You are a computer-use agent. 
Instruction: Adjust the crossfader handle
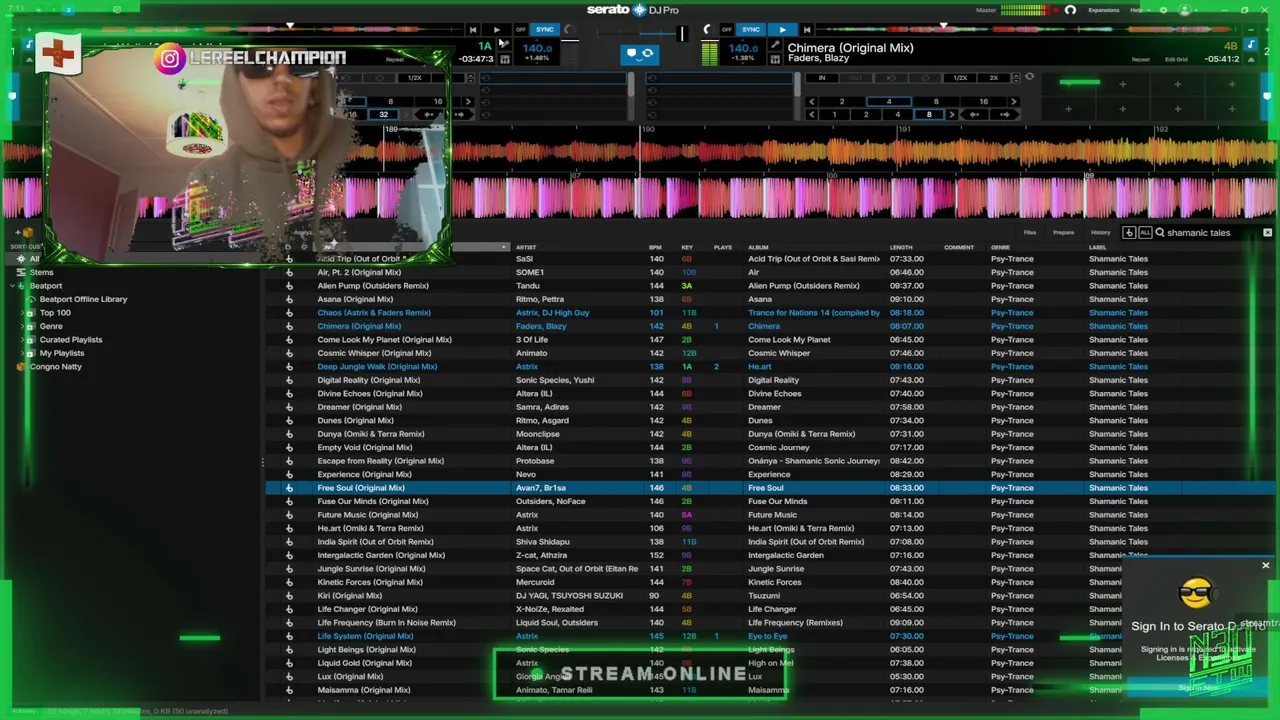coord(682,34)
